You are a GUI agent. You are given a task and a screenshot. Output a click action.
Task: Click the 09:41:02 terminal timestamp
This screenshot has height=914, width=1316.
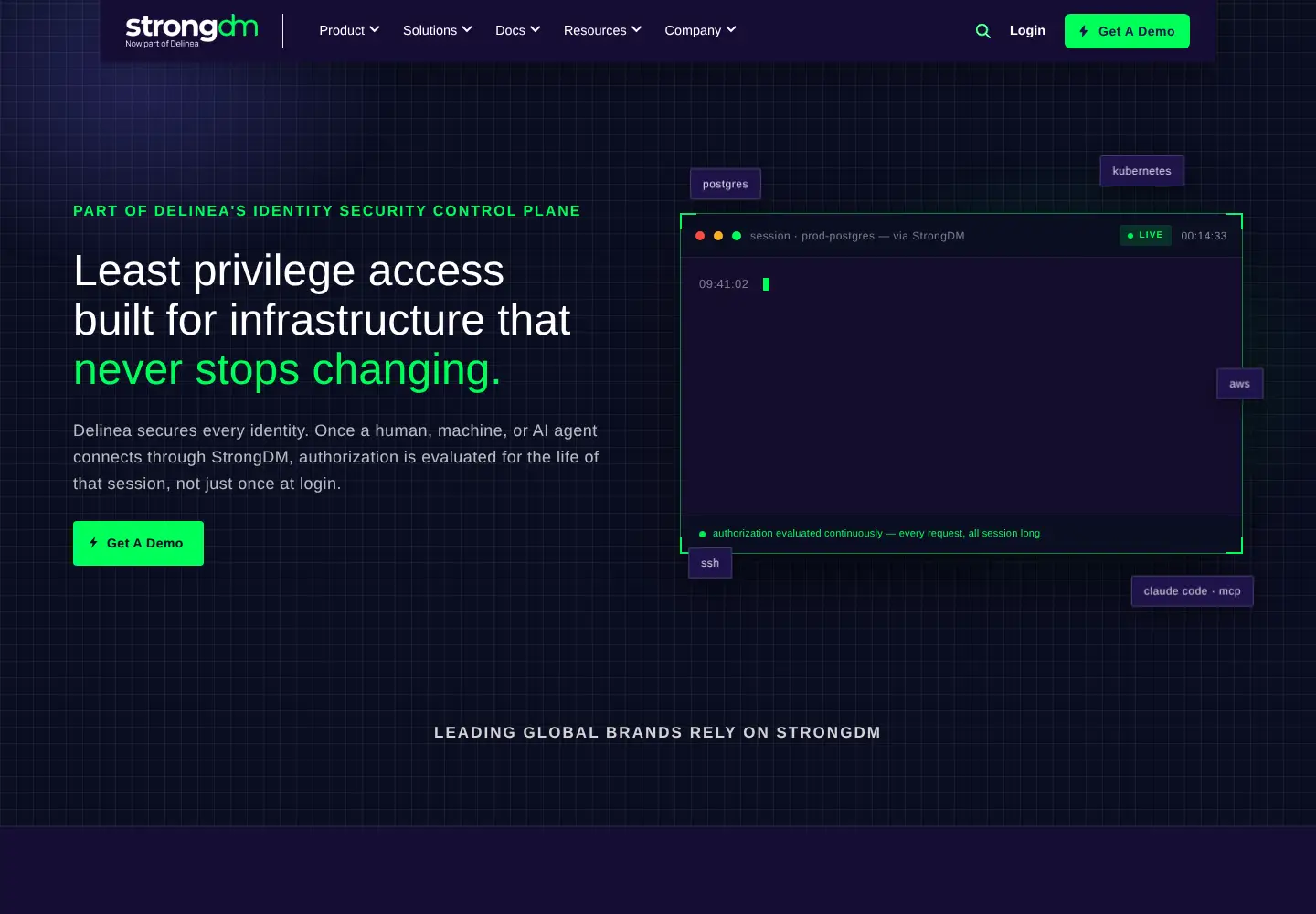[x=724, y=284]
